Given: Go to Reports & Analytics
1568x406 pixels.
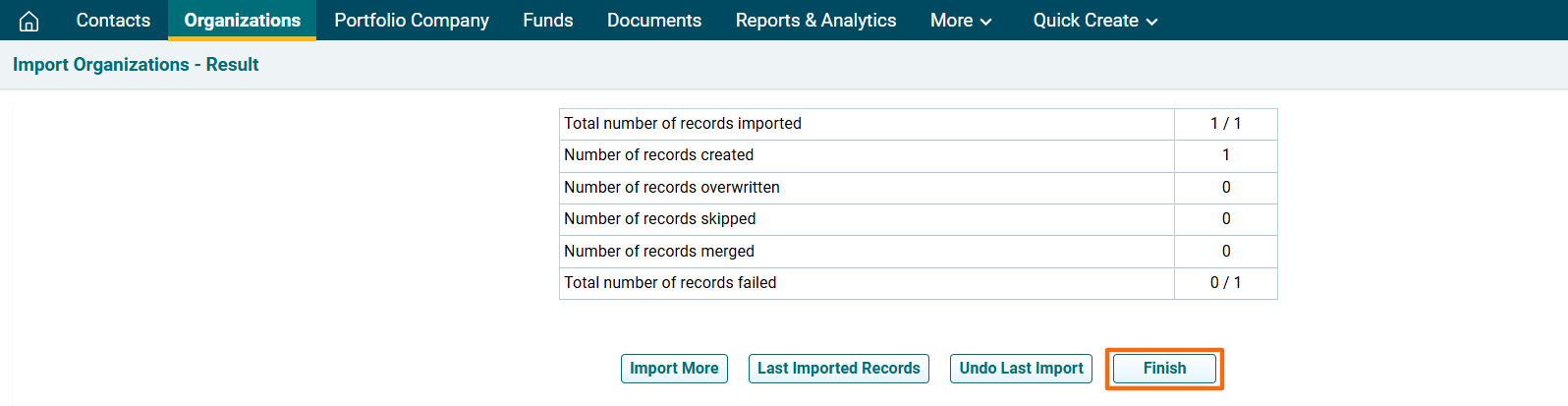Looking at the screenshot, I should (815, 21).
